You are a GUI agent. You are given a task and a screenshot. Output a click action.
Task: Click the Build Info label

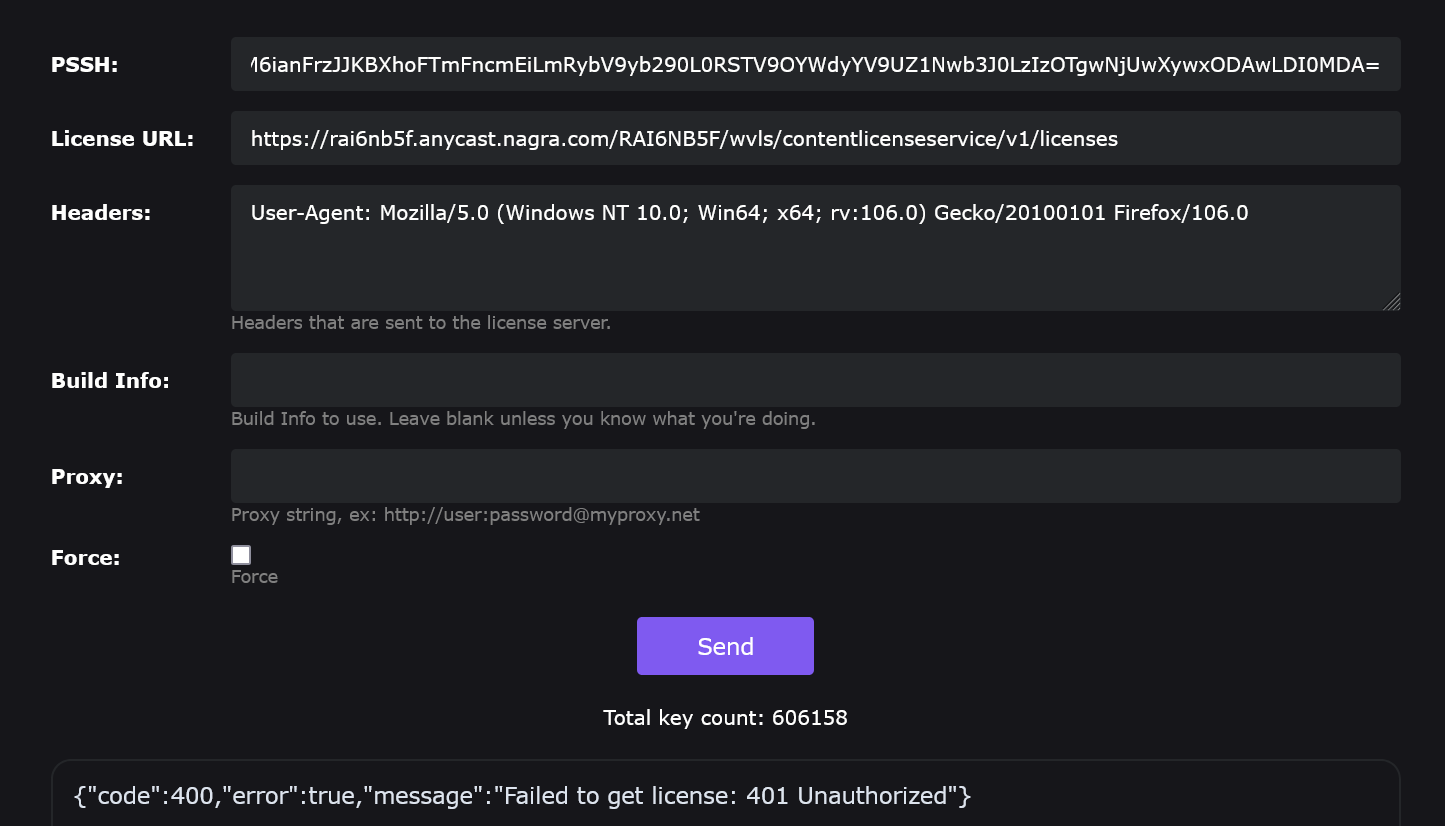pyautogui.click(x=110, y=381)
